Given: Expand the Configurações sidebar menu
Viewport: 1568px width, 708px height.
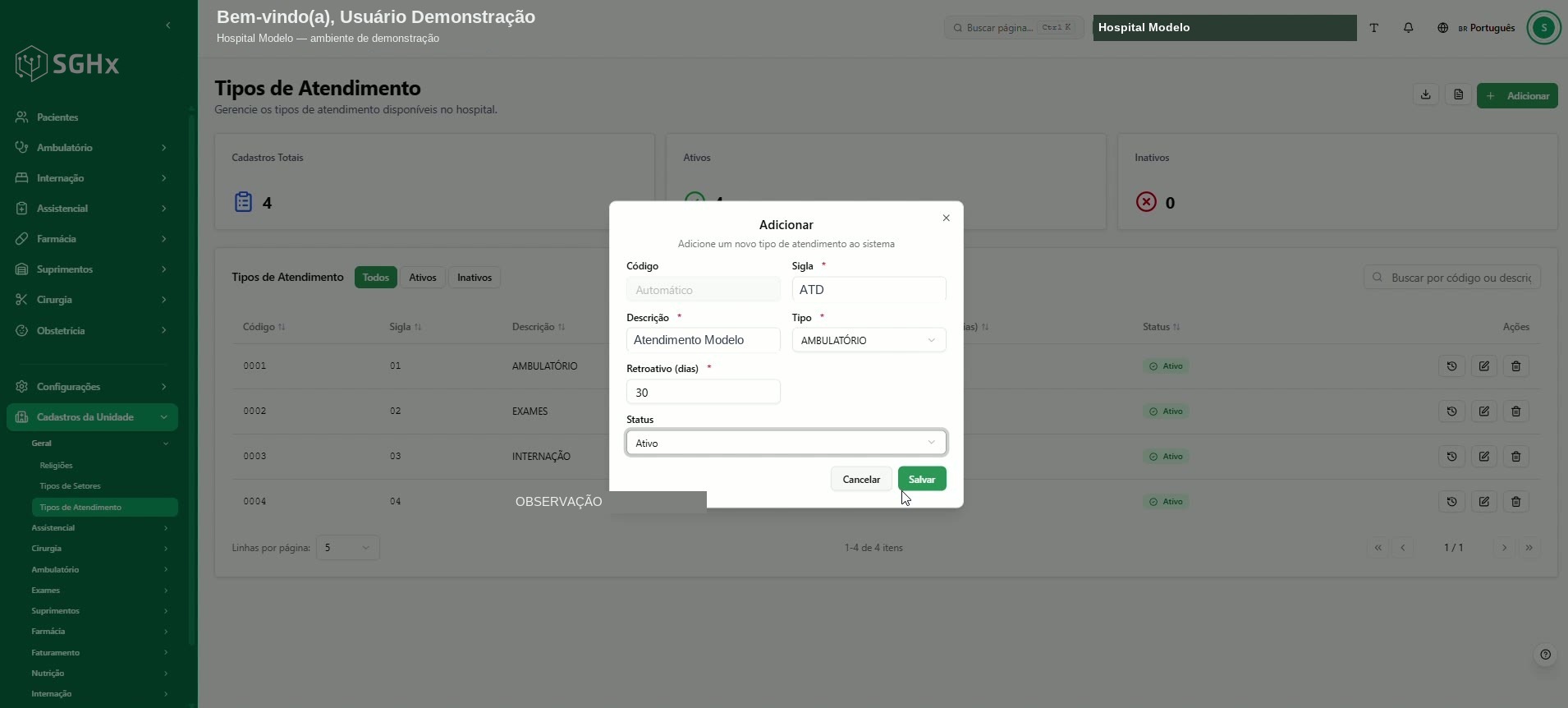Looking at the screenshot, I should click(x=92, y=387).
